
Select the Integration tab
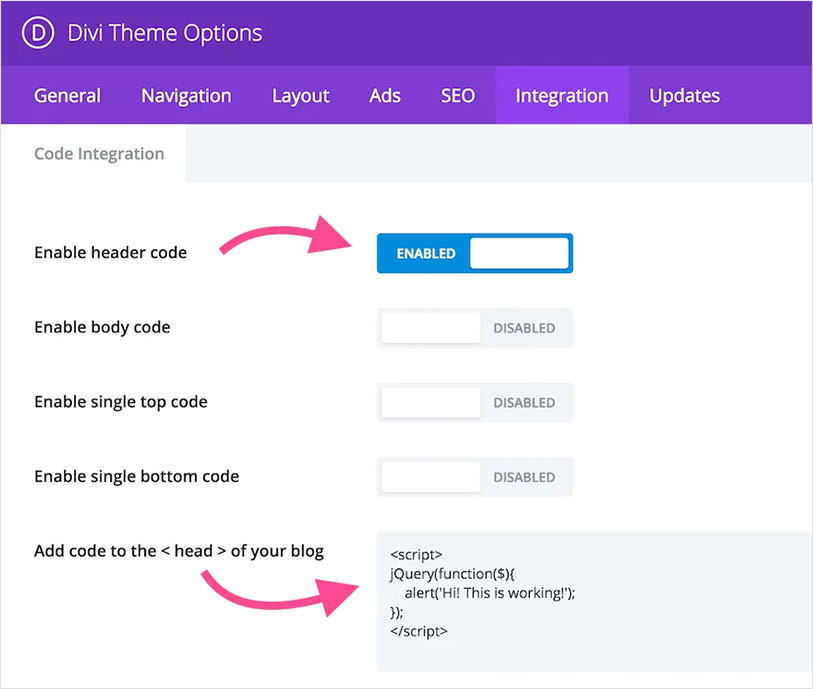(561, 95)
